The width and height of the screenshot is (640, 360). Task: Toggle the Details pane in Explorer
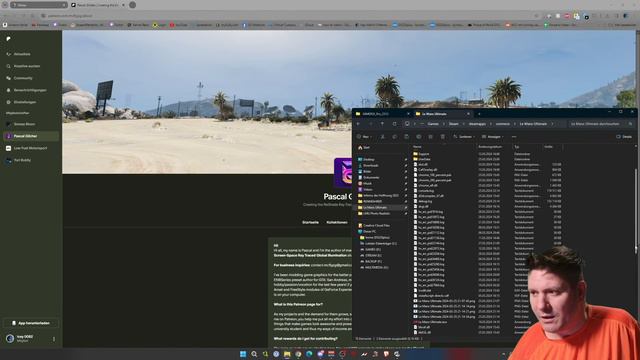[x=624, y=137]
